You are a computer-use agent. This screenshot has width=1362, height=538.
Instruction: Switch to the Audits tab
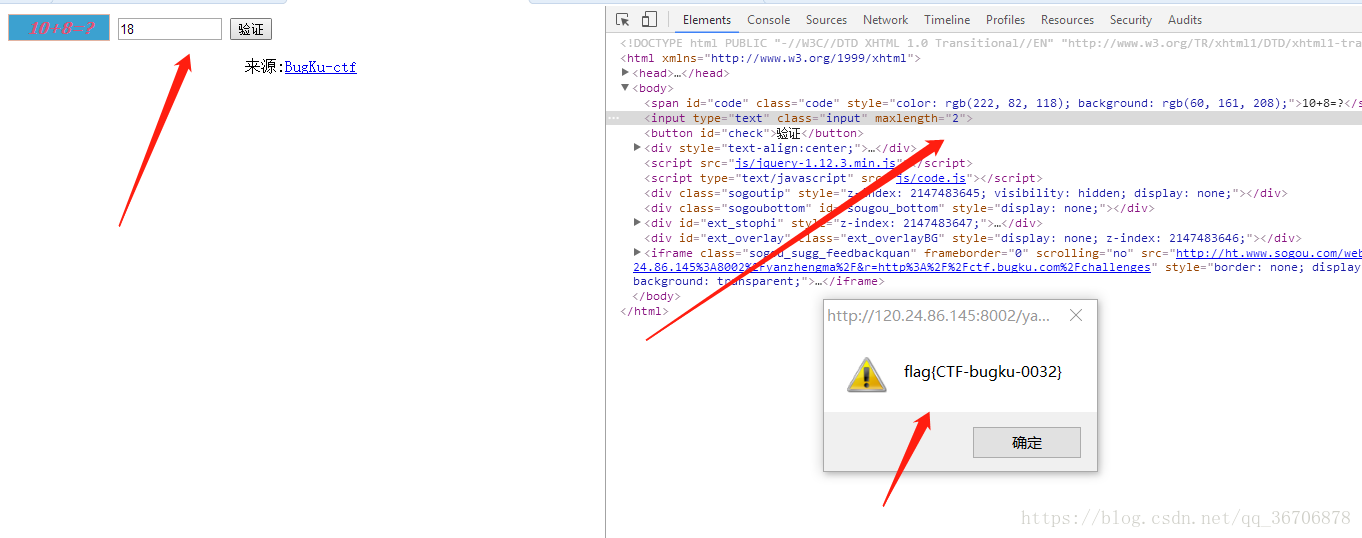(x=1185, y=20)
